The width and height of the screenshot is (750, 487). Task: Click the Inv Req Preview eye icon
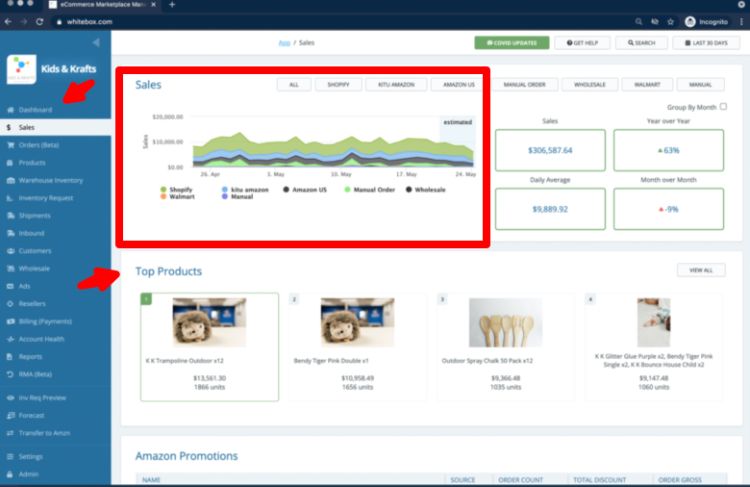point(10,398)
